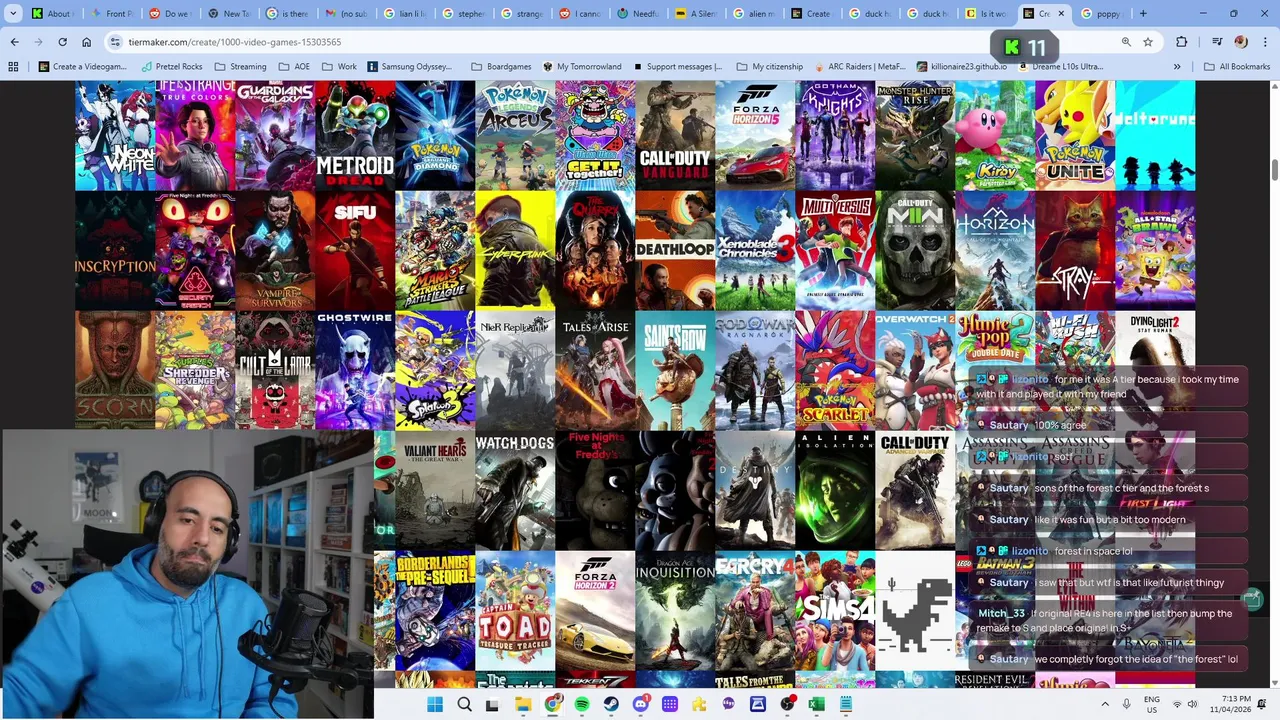Click the page vertical scrollbar thumb
The width and height of the screenshot is (1280, 720).
tap(1274, 170)
